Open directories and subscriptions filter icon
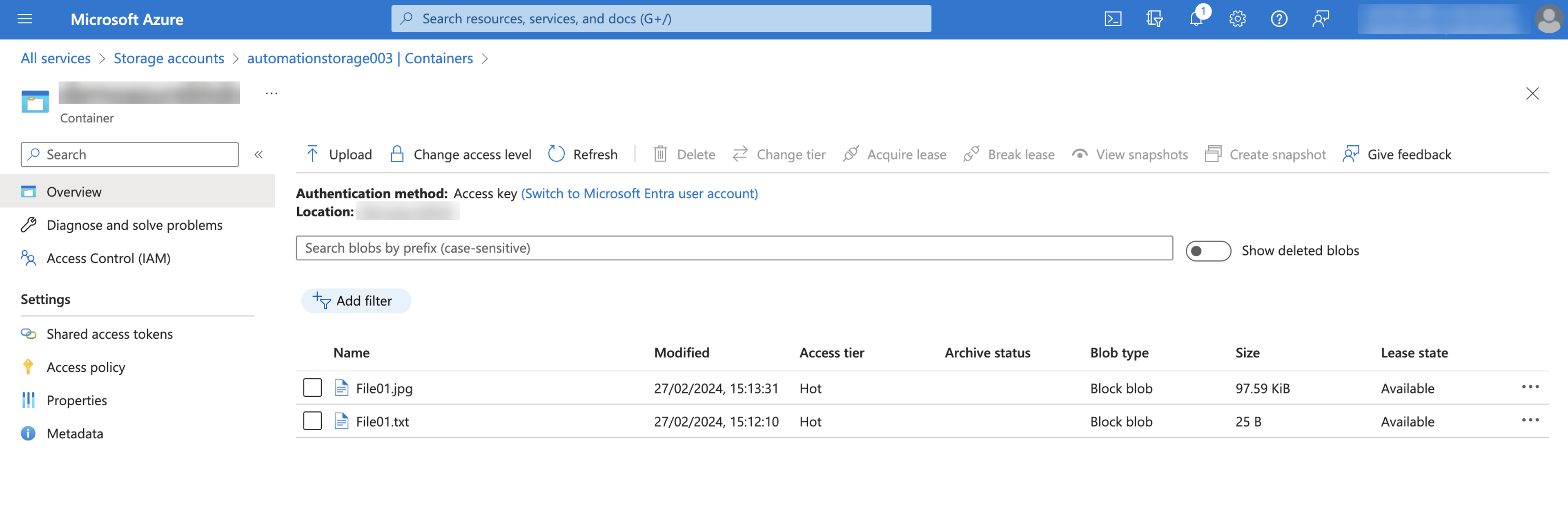1568x511 pixels. coord(1154,19)
